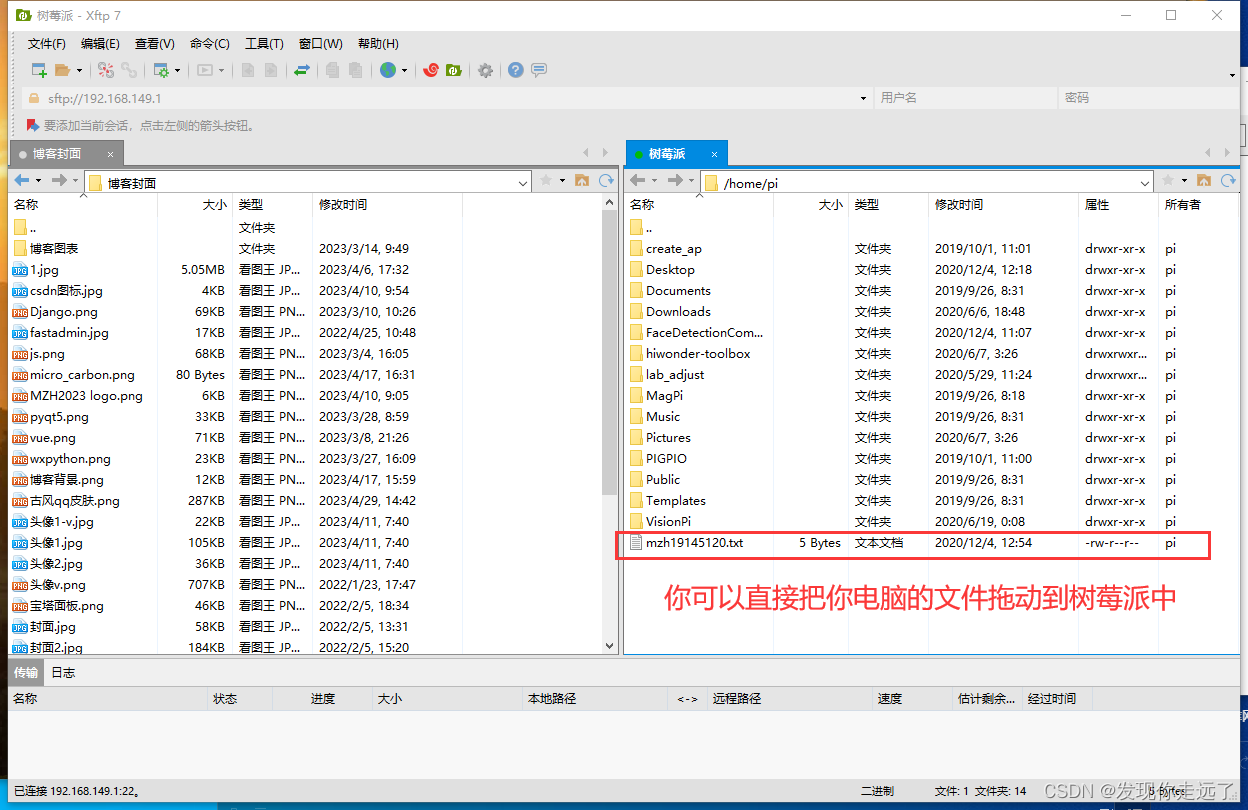Refresh the remote /home/pi pane
1248x810 pixels.
pyautogui.click(x=1228, y=180)
